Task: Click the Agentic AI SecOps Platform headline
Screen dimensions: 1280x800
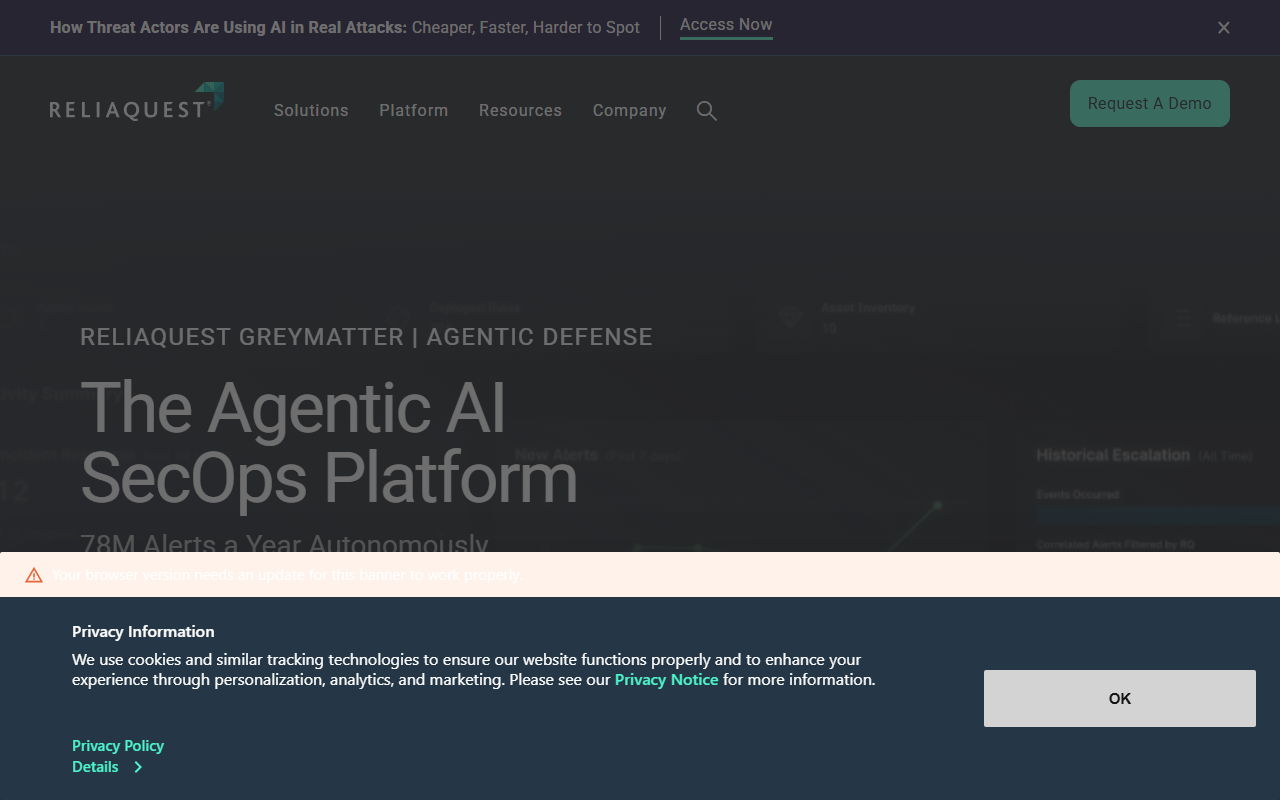Action: pyautogui.click(x=329, y=442)
